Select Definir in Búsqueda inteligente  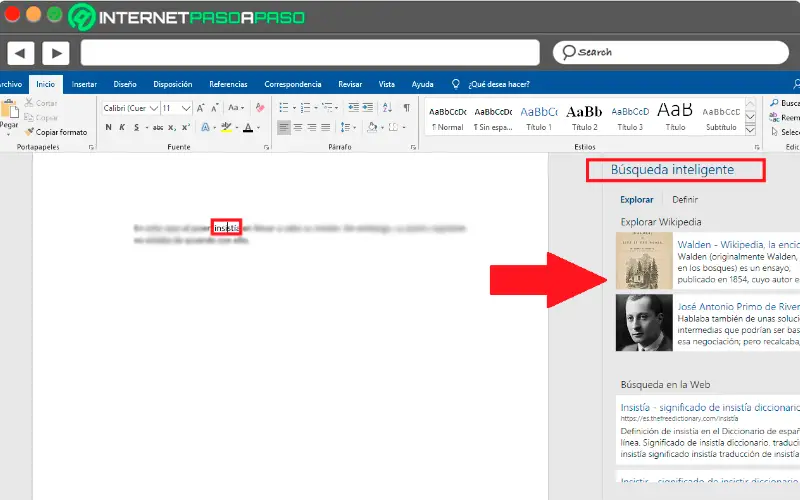tap(685, 199)
